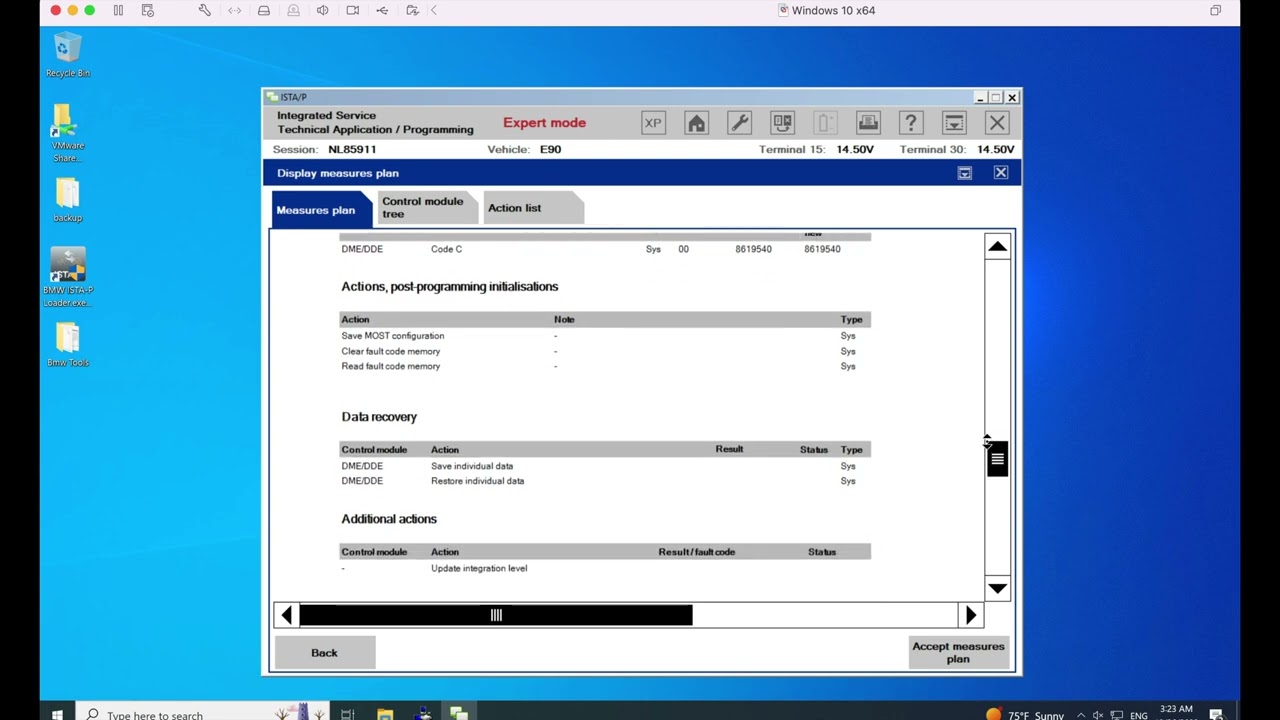Click the scroll up arrow in measures plan
The height and width of the screenshot is (720, 1280).
(997, 247)
